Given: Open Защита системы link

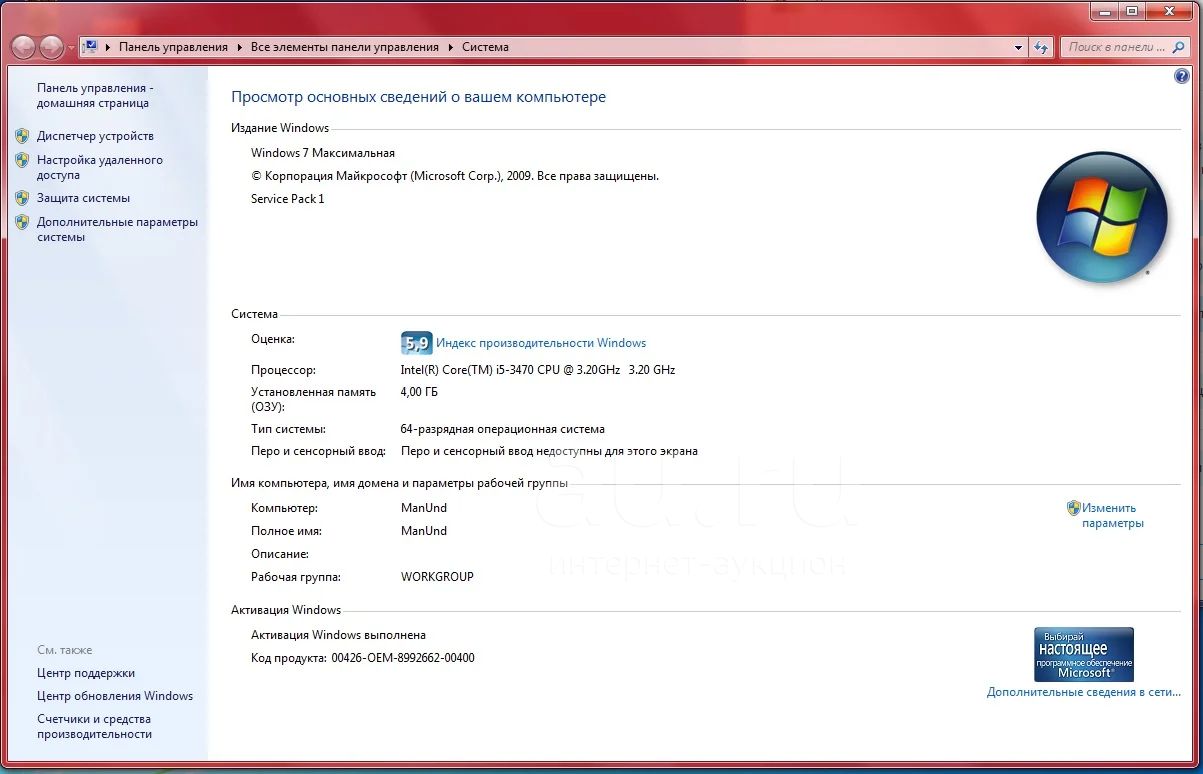Looking at the screenshot, I should (x=83, y=198).
